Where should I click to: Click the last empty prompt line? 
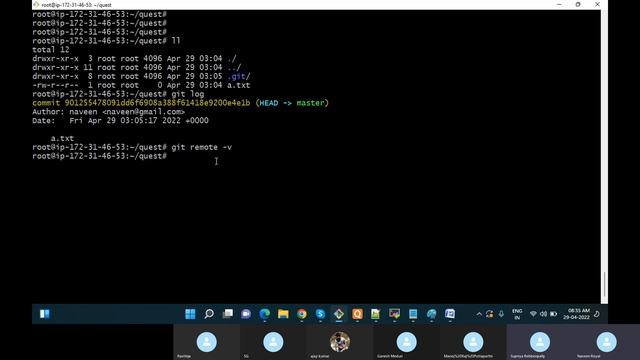click(100, 156)
